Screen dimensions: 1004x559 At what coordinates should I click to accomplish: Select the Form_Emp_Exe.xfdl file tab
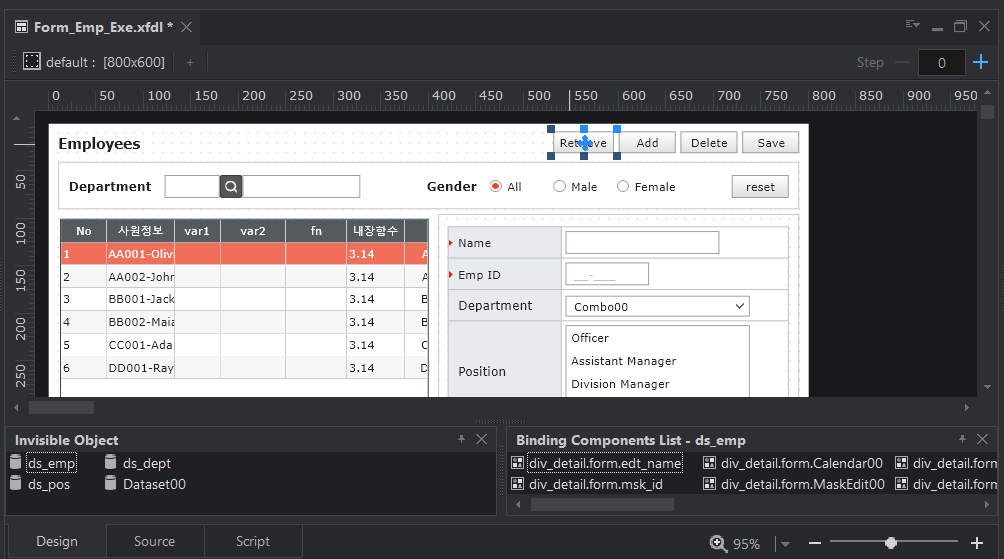coord(103,27)
